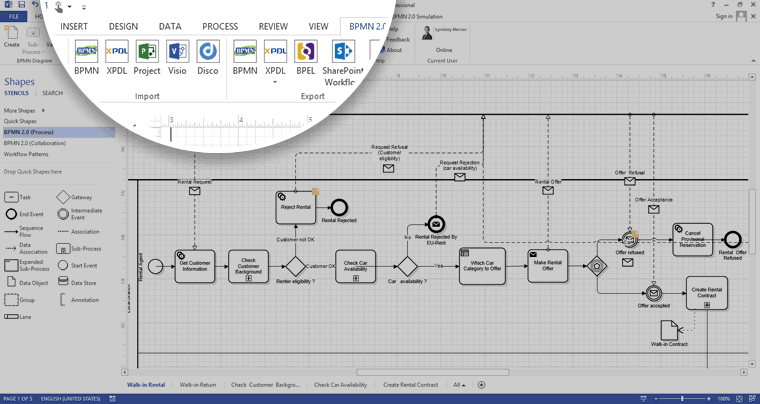Screen dimensions: 760x404
Task: Switch to the REVIEW ribbon tab
Action: point(273,27)
